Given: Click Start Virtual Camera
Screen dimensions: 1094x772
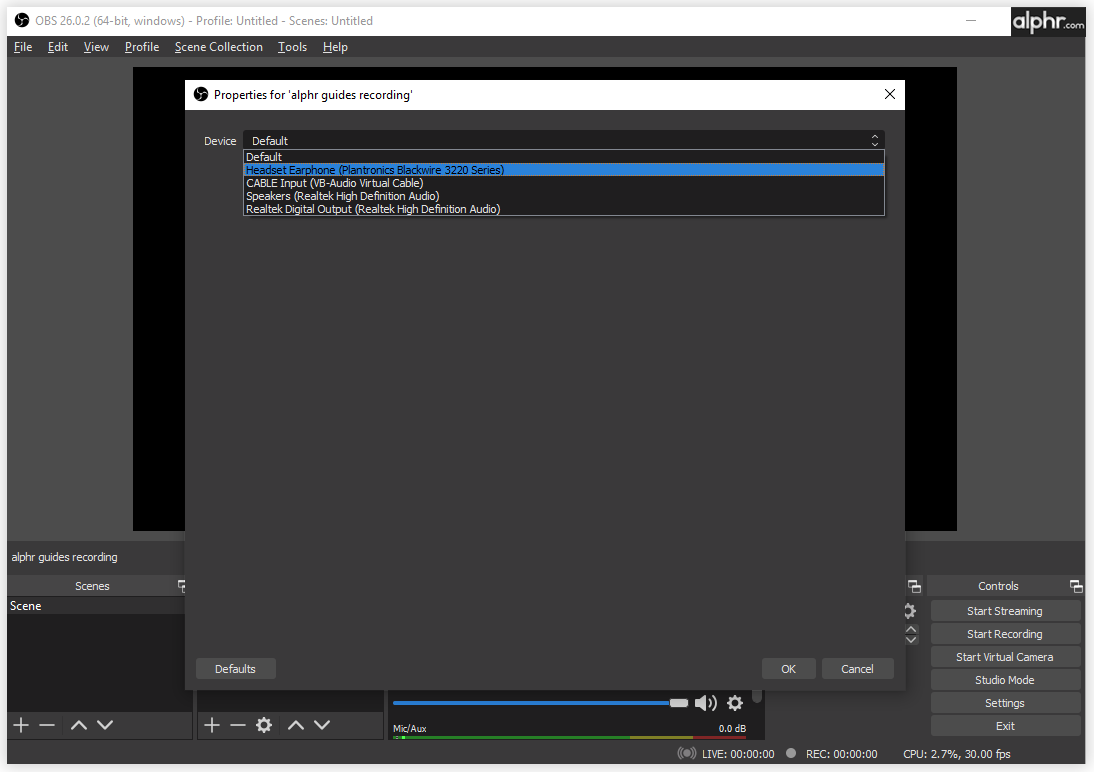Looking at the screenshot, I should [1005, 657].
